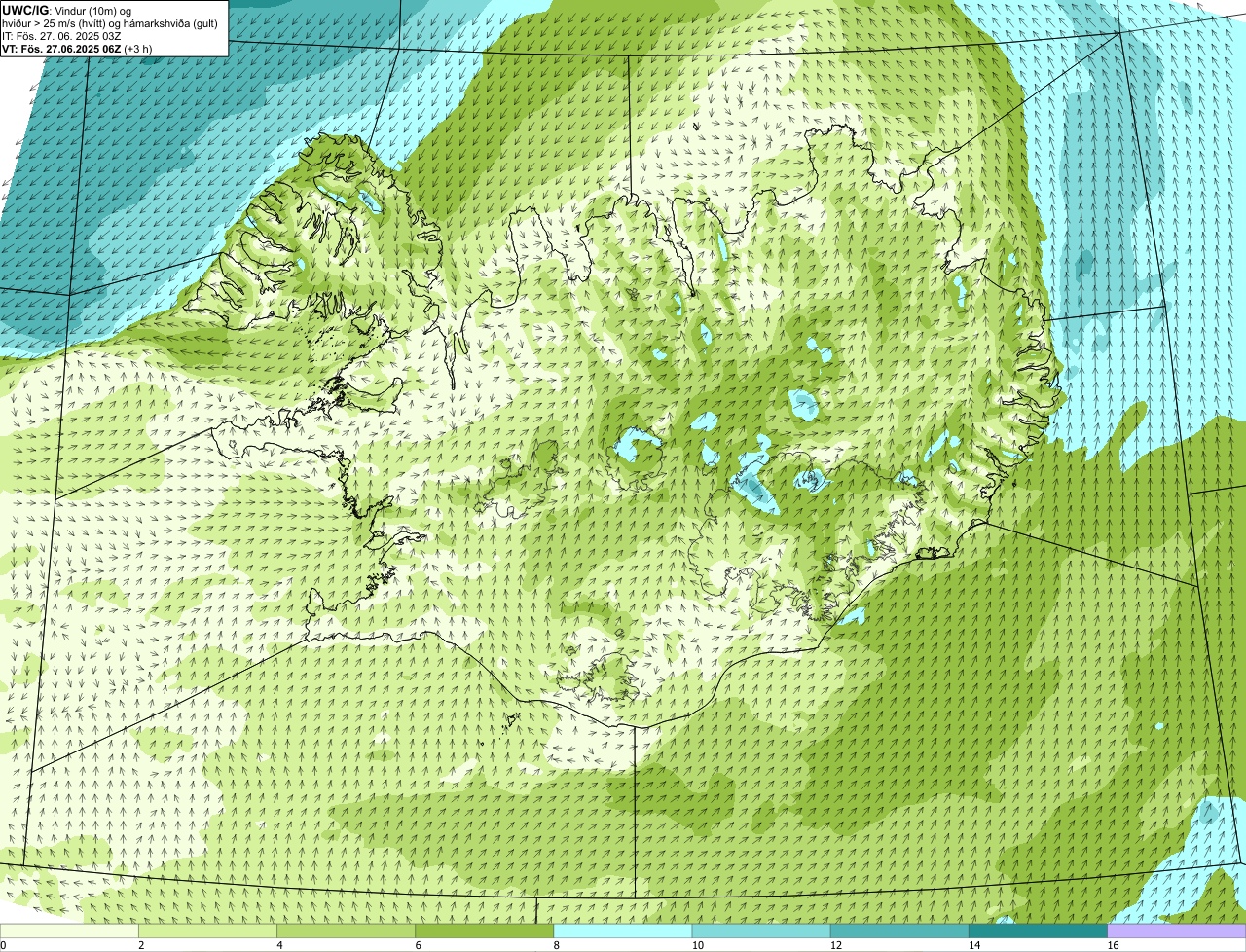Screen dimensions: 1246x952
Task: Click the legend scale label "10"
Action: click(697, 945)
